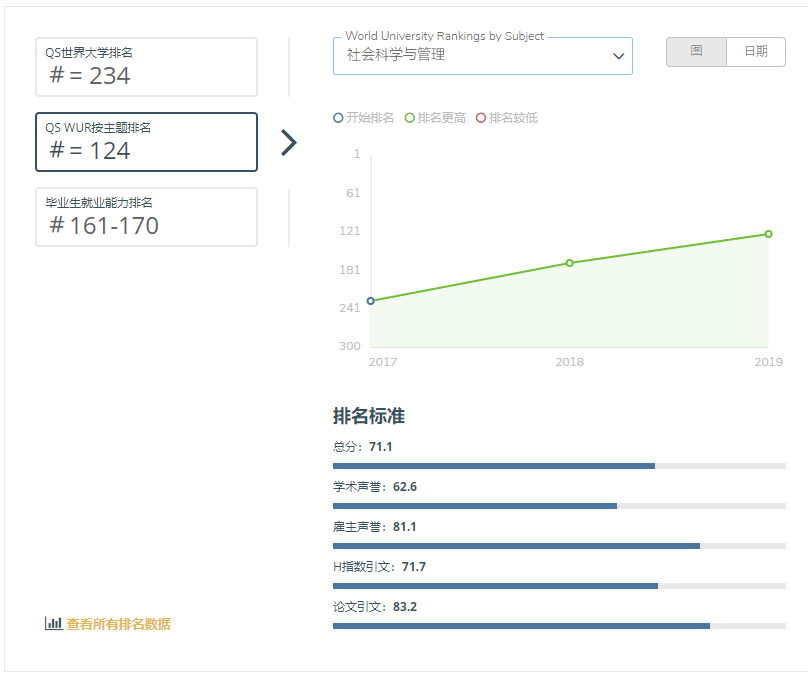Click the red 排名较低 legend circle
This screenshot has width=808, height=691.
point(481,118)
